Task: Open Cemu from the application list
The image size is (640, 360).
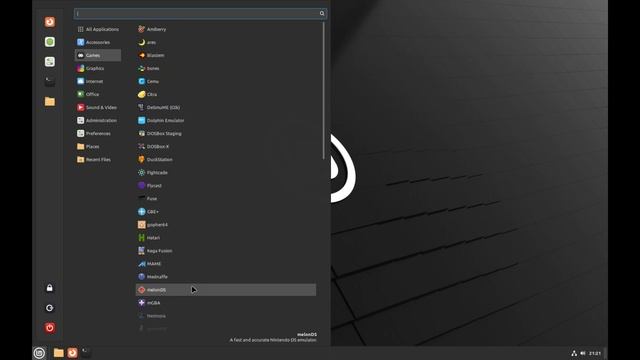Action: click(226, 82)
